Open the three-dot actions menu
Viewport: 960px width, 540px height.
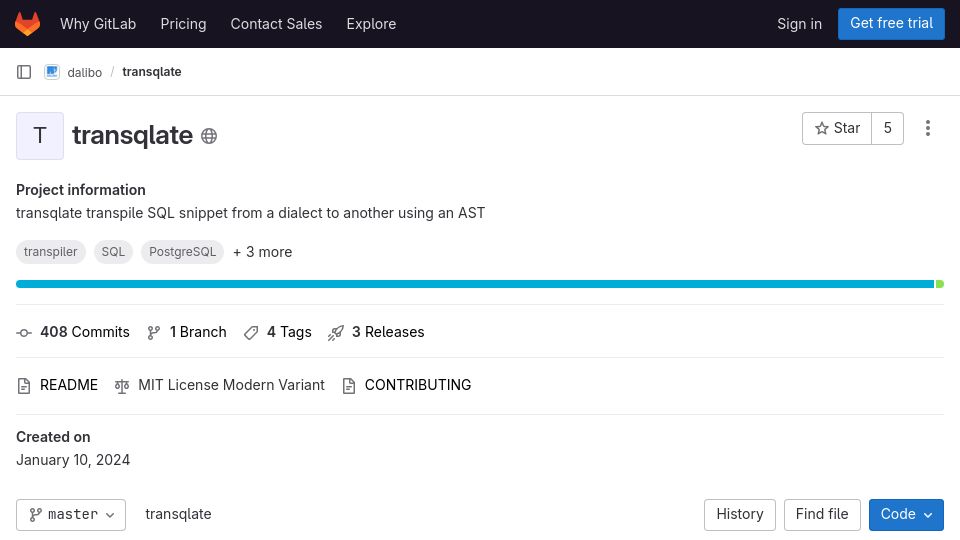click(x=928, y=129)
